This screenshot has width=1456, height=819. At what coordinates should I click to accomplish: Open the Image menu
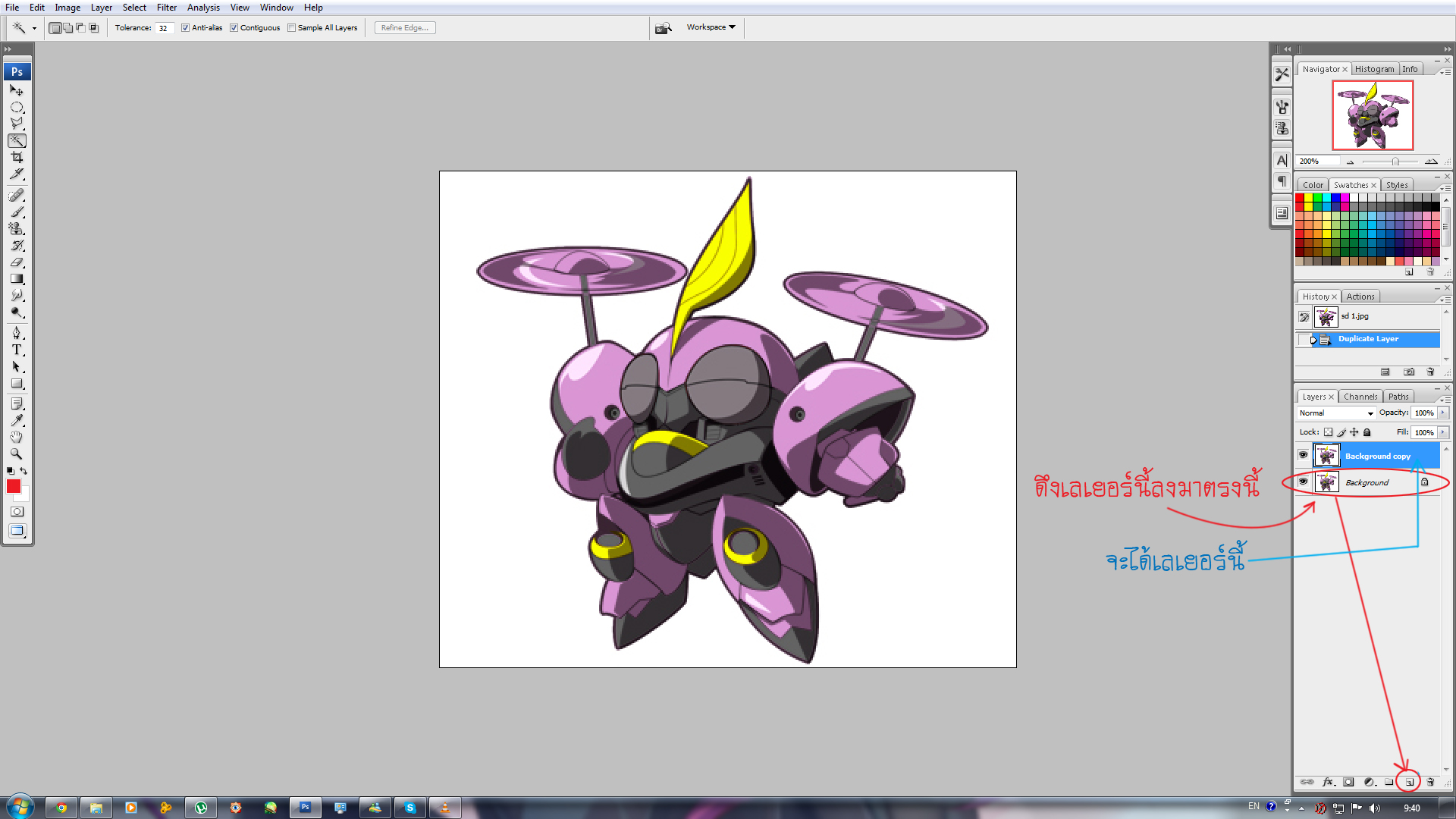67,8
